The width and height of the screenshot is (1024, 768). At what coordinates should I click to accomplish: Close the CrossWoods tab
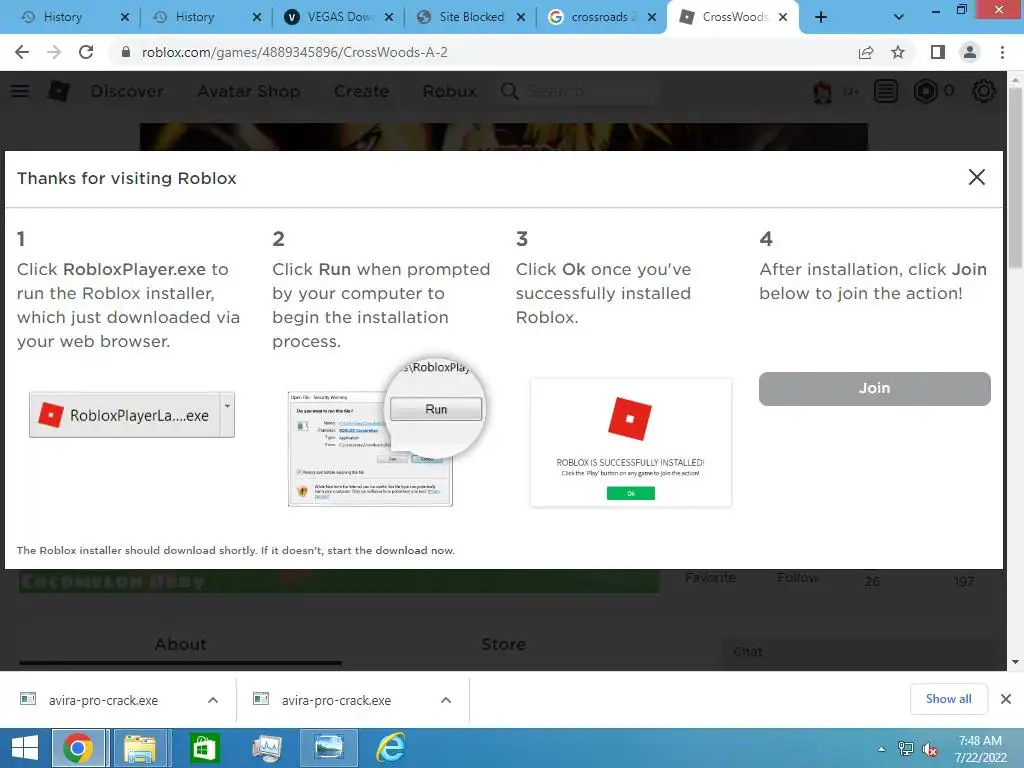783,17
